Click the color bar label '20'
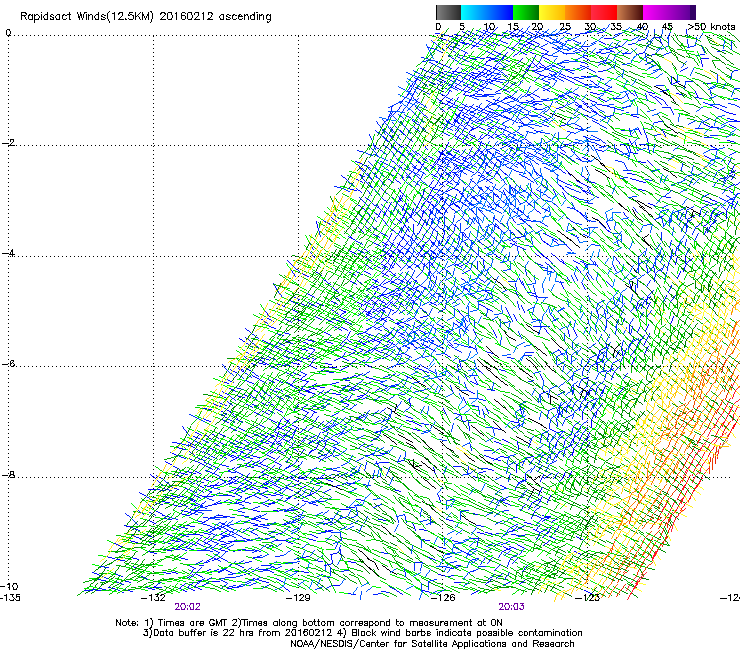 [x=537, y=27]
